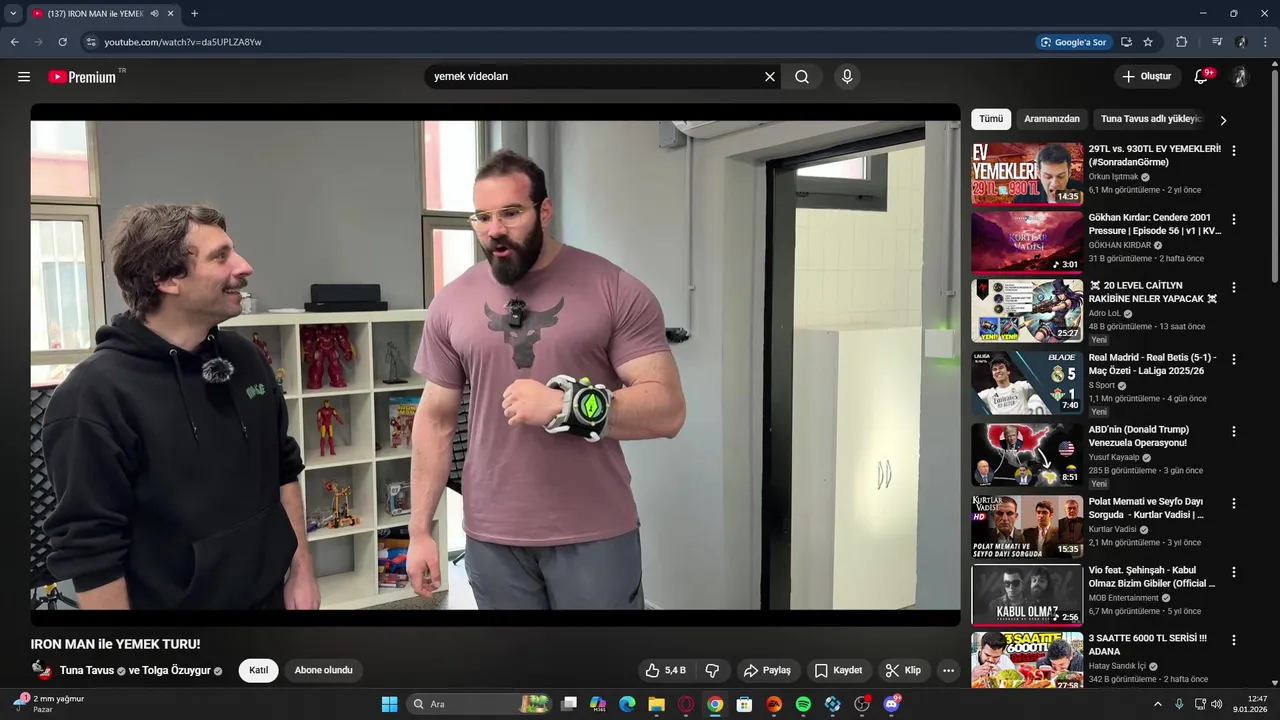Screen dimensions: 1280x720
Task: Open more actions below video
Action: [x=948, y=670]
